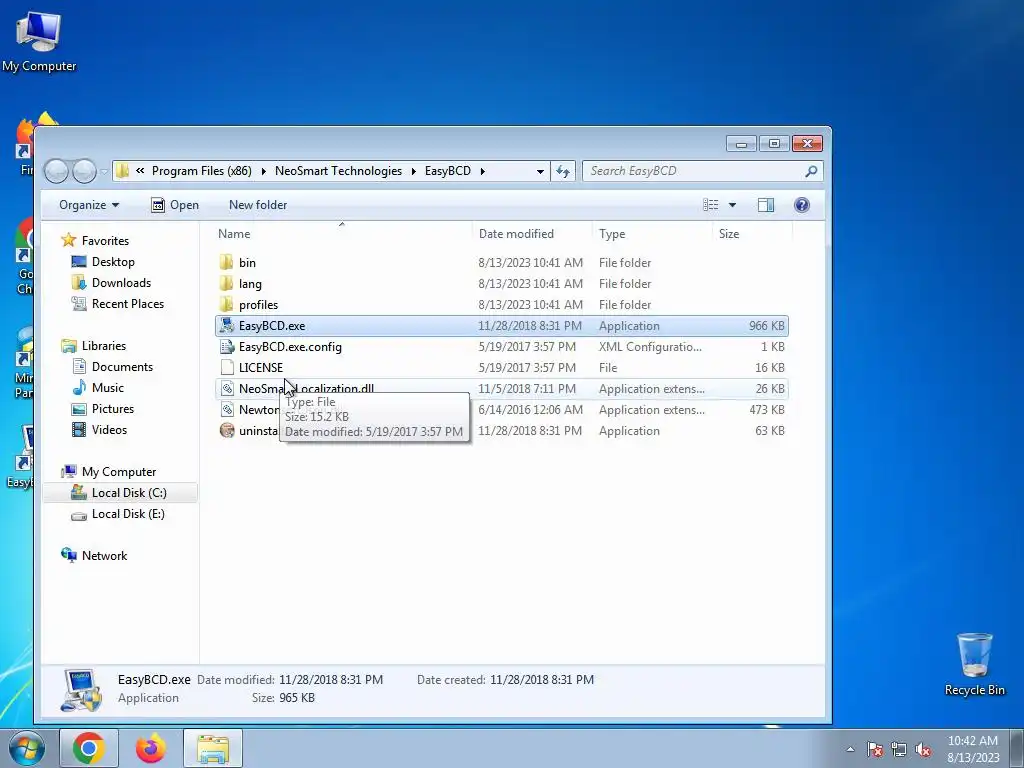This screenshot has height=768, width=1024.
Task: Show hidden breadcrumb path chevrons
Action: 140,171
